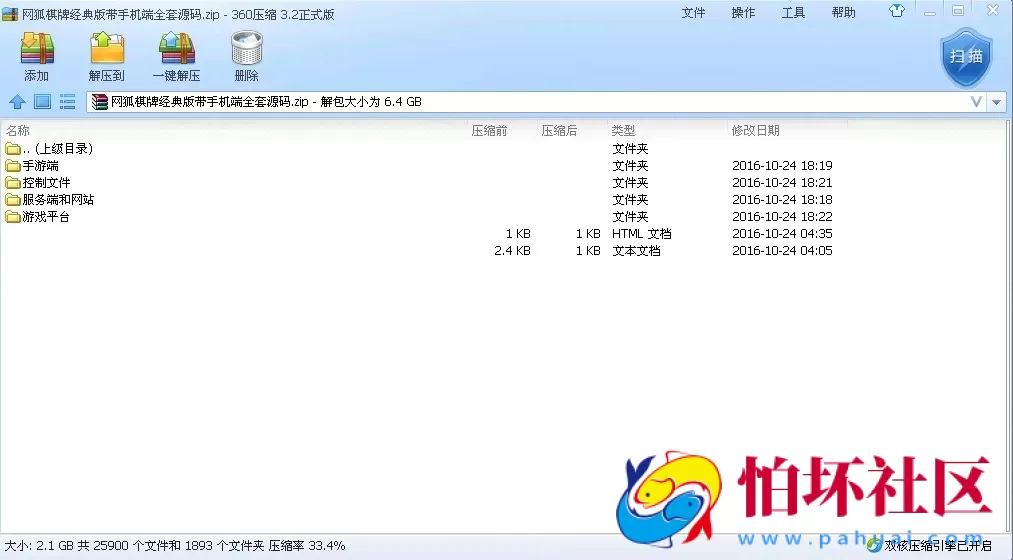Click the date 2016-10-24 18:18

tap(782, 200)
